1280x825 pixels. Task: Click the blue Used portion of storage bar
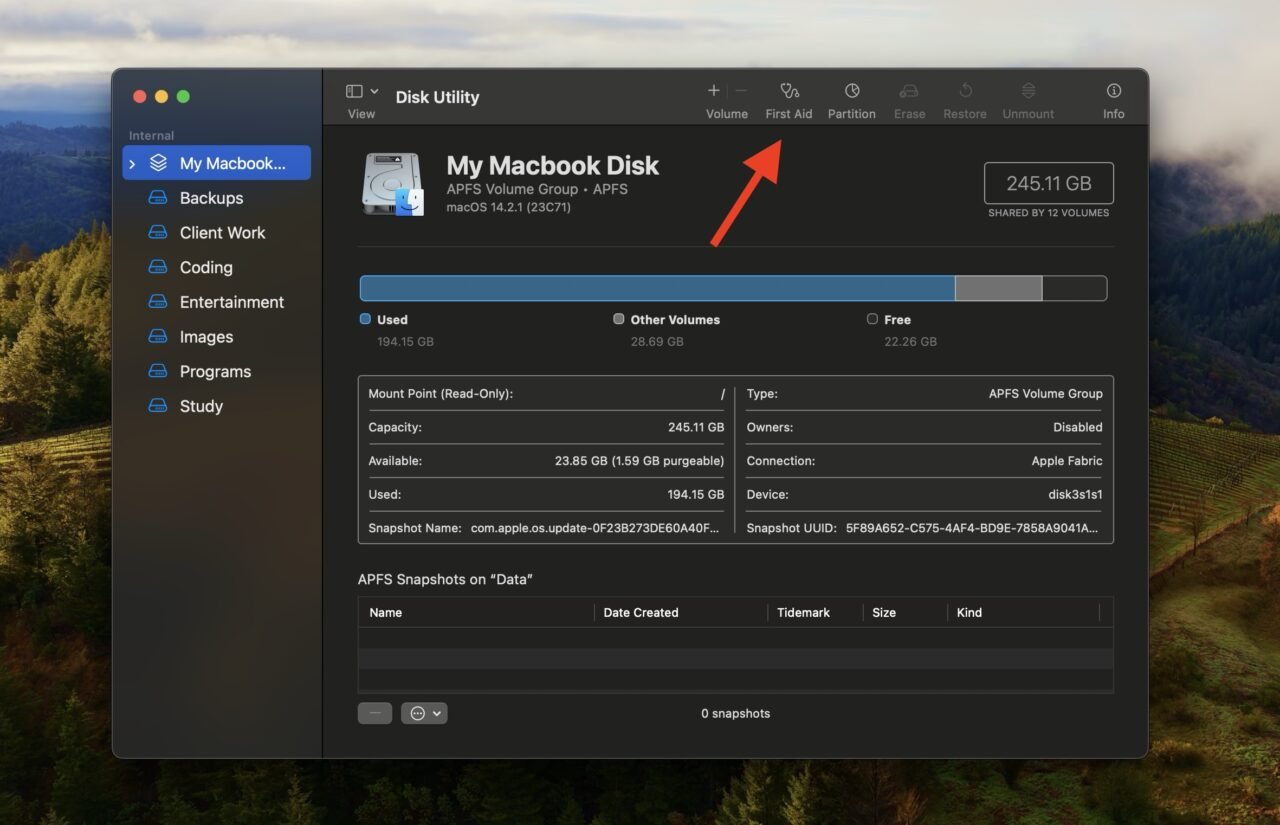tap(656, 288)
